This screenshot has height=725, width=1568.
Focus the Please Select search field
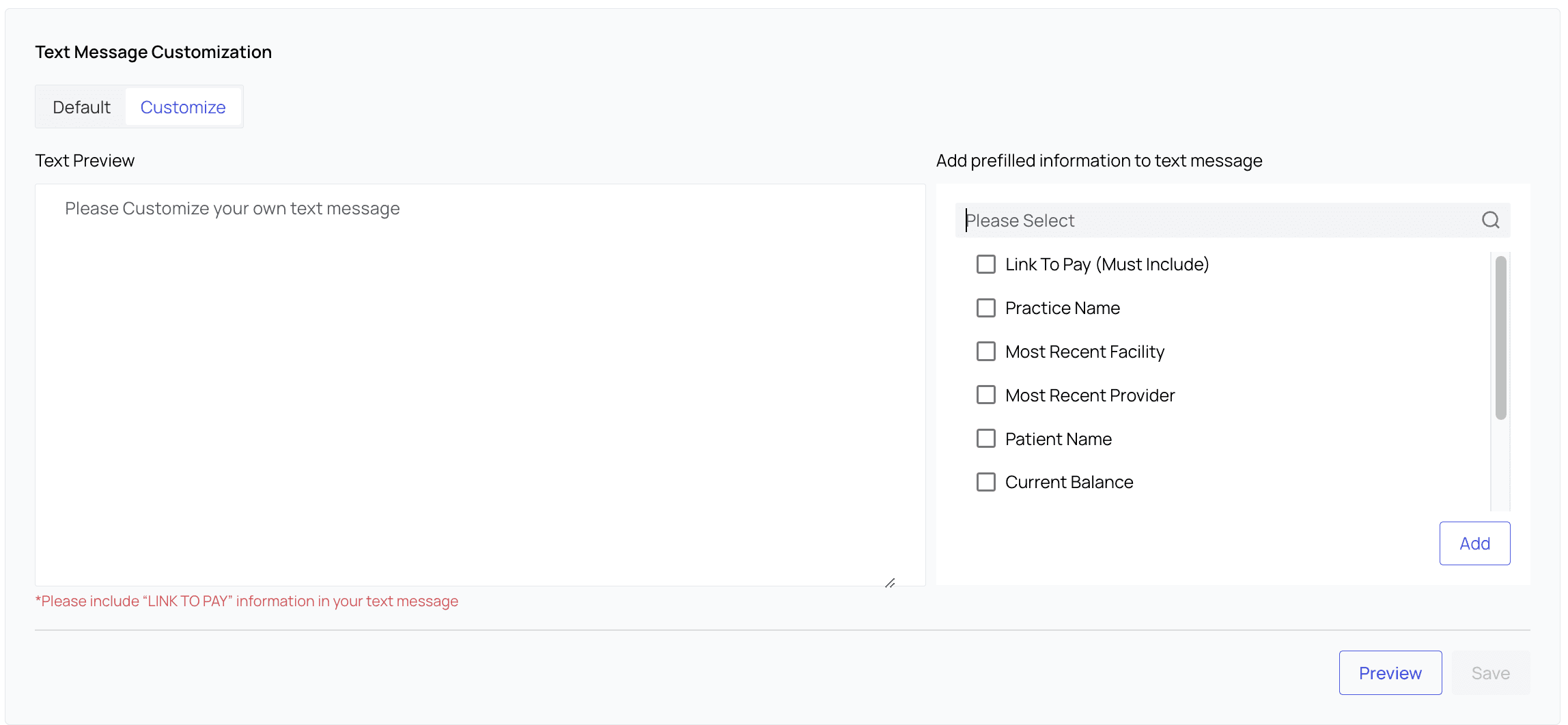(x=1216, y=221)
